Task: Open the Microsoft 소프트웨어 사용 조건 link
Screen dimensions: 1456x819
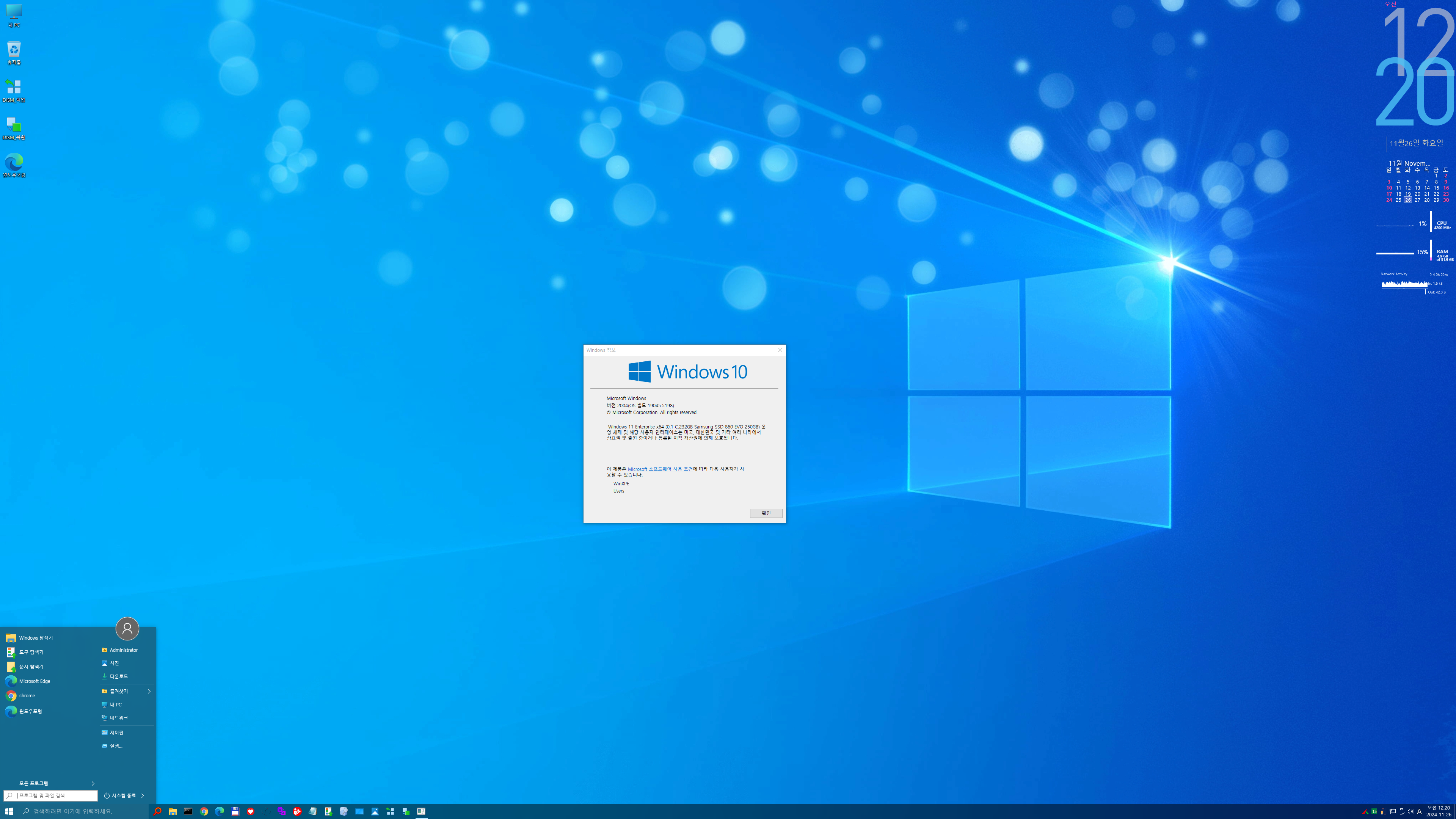Action: (x=660, y=469)
